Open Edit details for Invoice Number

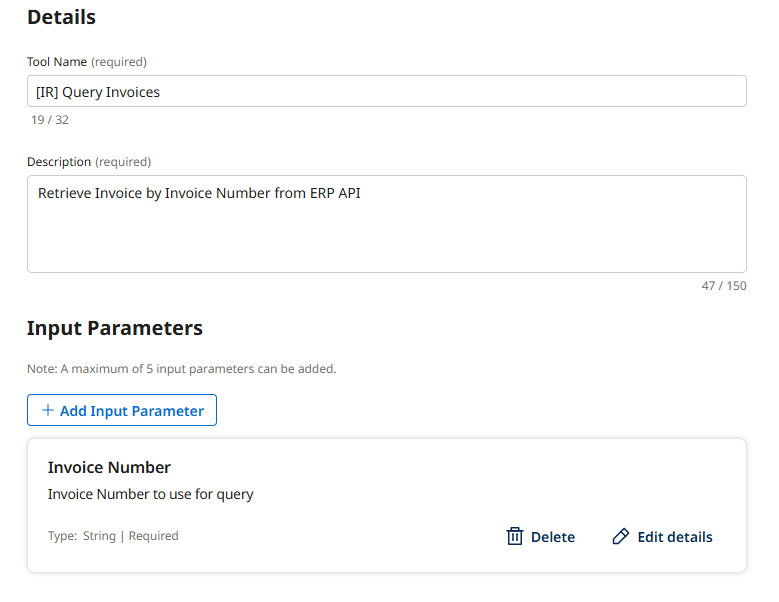click(x=662, y=537)
